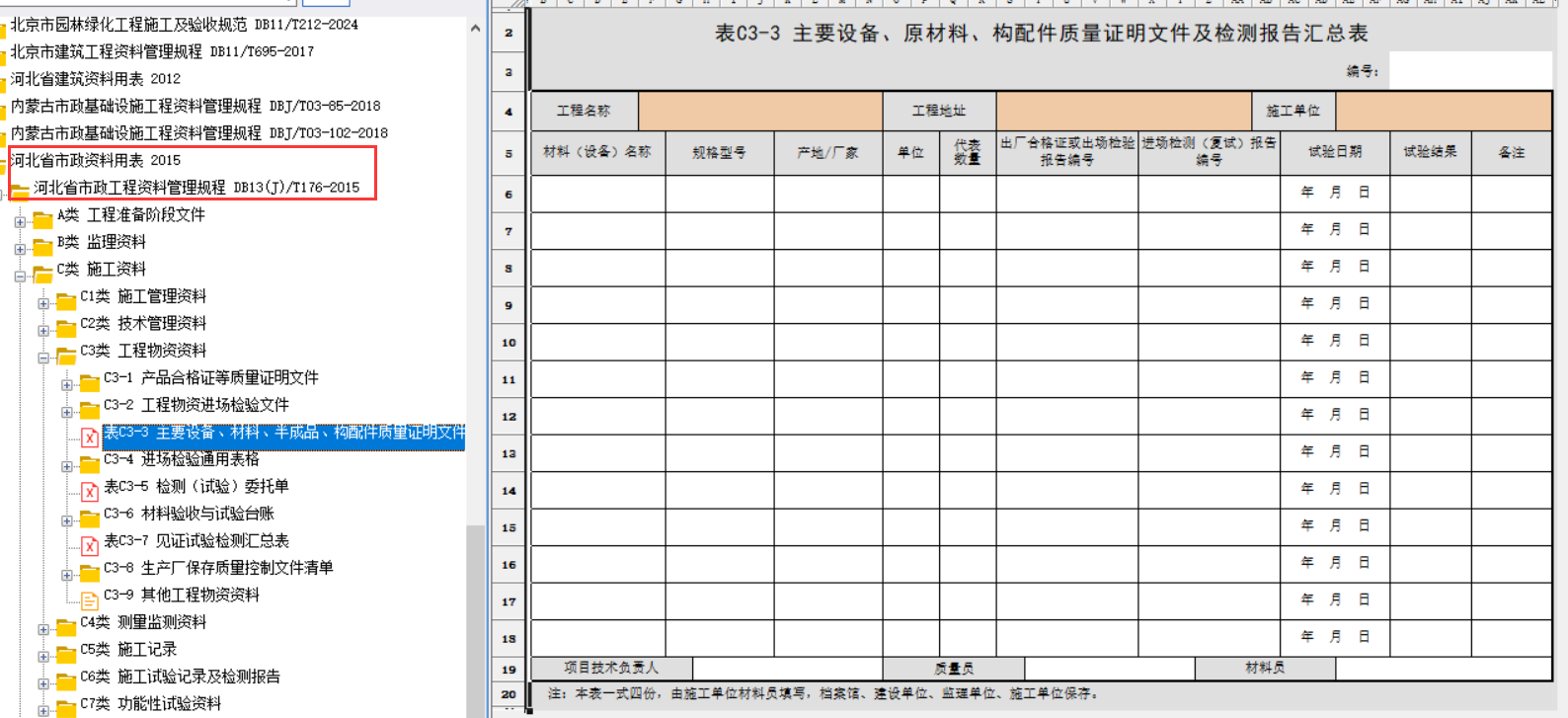Expand C6类 施工试验记录及检测报告 node
The height and width of the screenshot is (718, 1568).
click(x=43, y=683)
